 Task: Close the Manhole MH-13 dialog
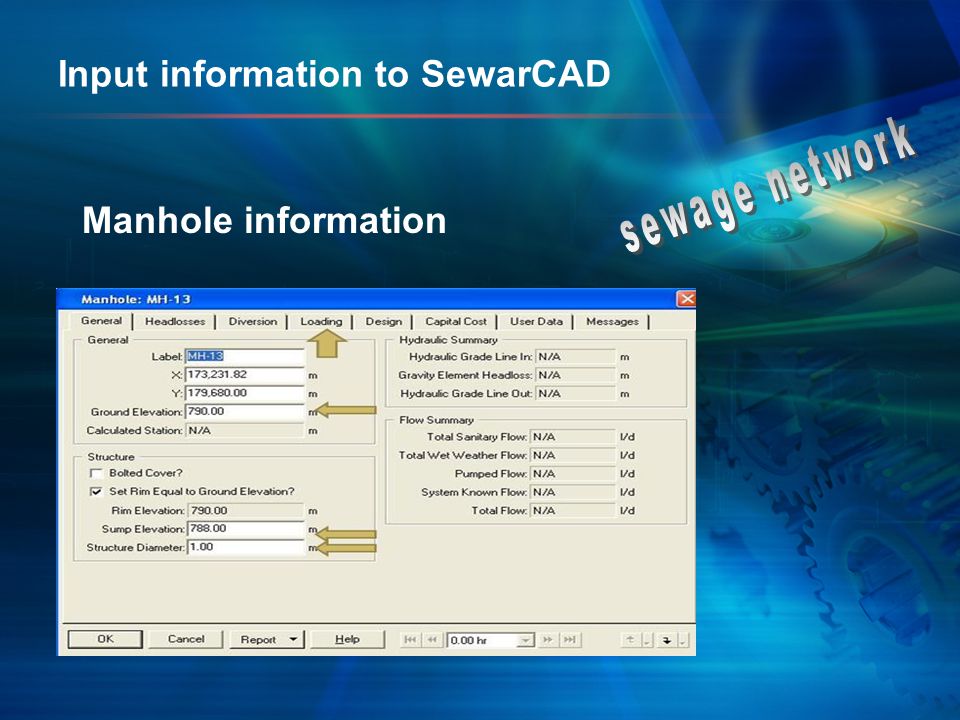click(x=686, y=299)
